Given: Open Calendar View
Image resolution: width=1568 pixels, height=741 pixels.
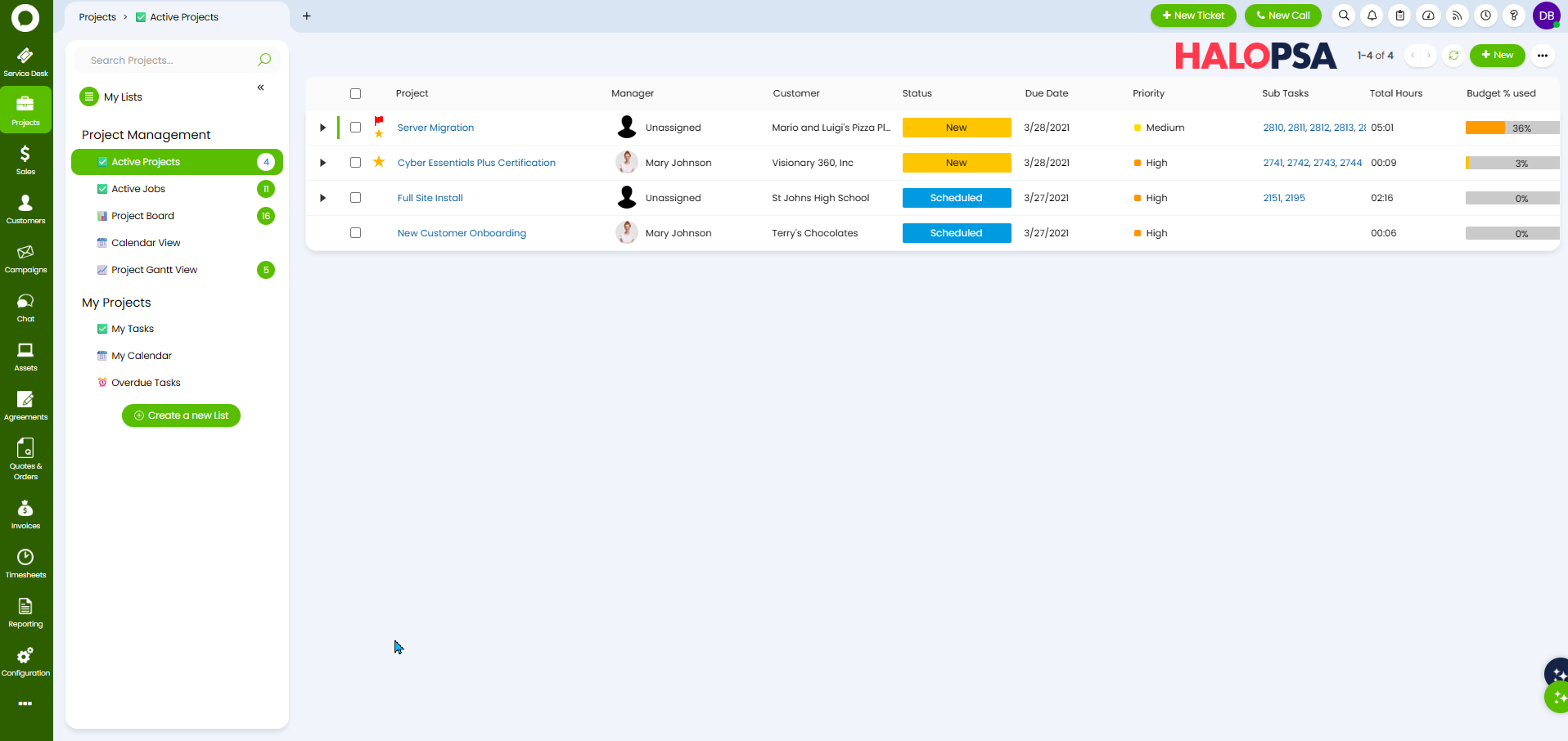Looking at the screenshot, I should pos(177,243).
